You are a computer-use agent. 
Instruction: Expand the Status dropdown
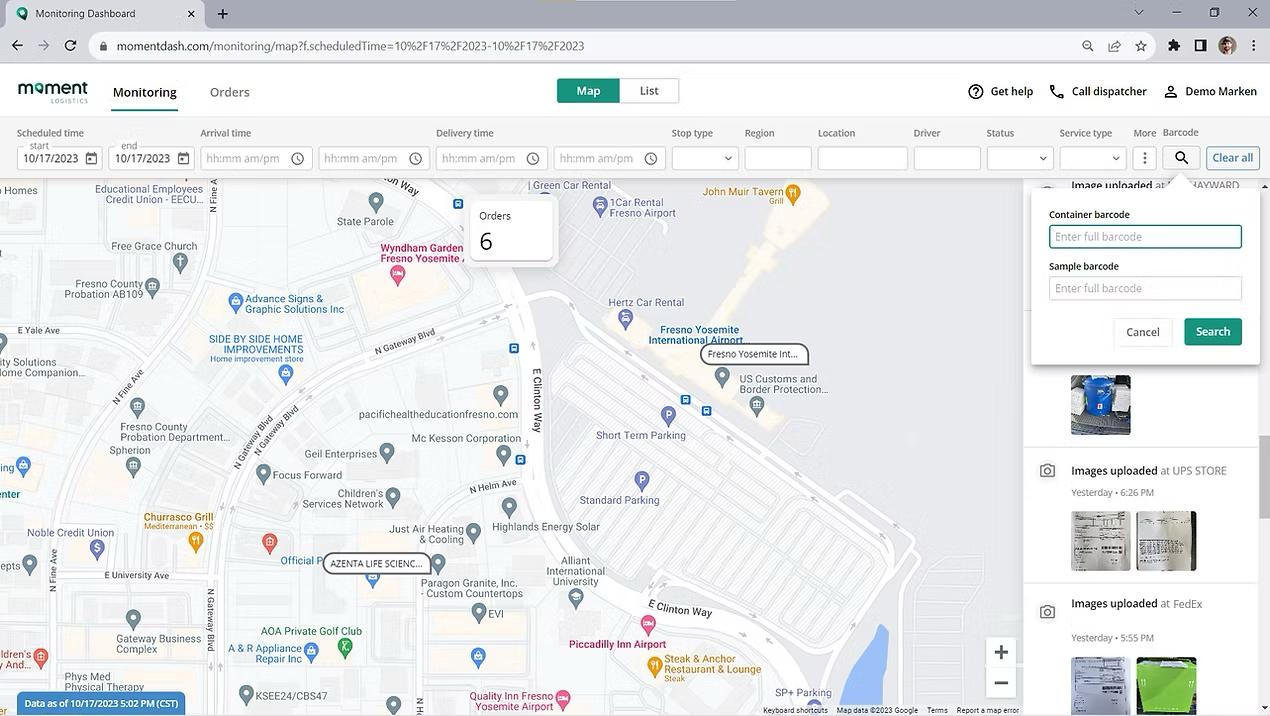(1019, 158)
